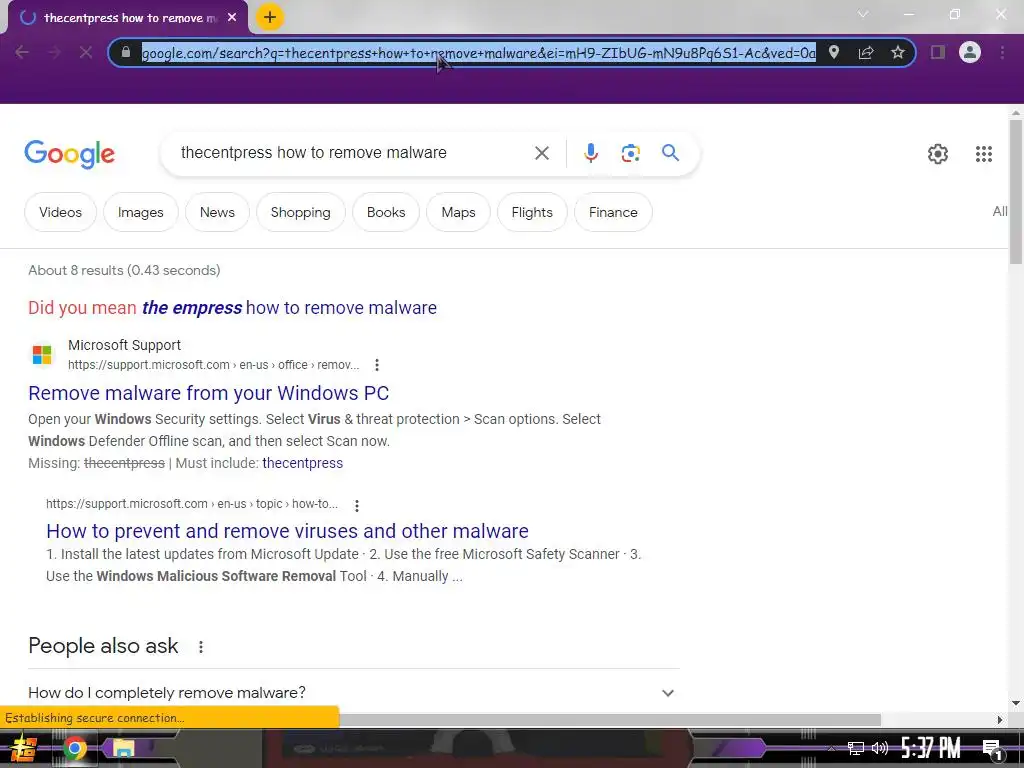The width and height of the screenshot is (1024, 768).
Task: Switch to Books results
Action: [x=386, y=212]
